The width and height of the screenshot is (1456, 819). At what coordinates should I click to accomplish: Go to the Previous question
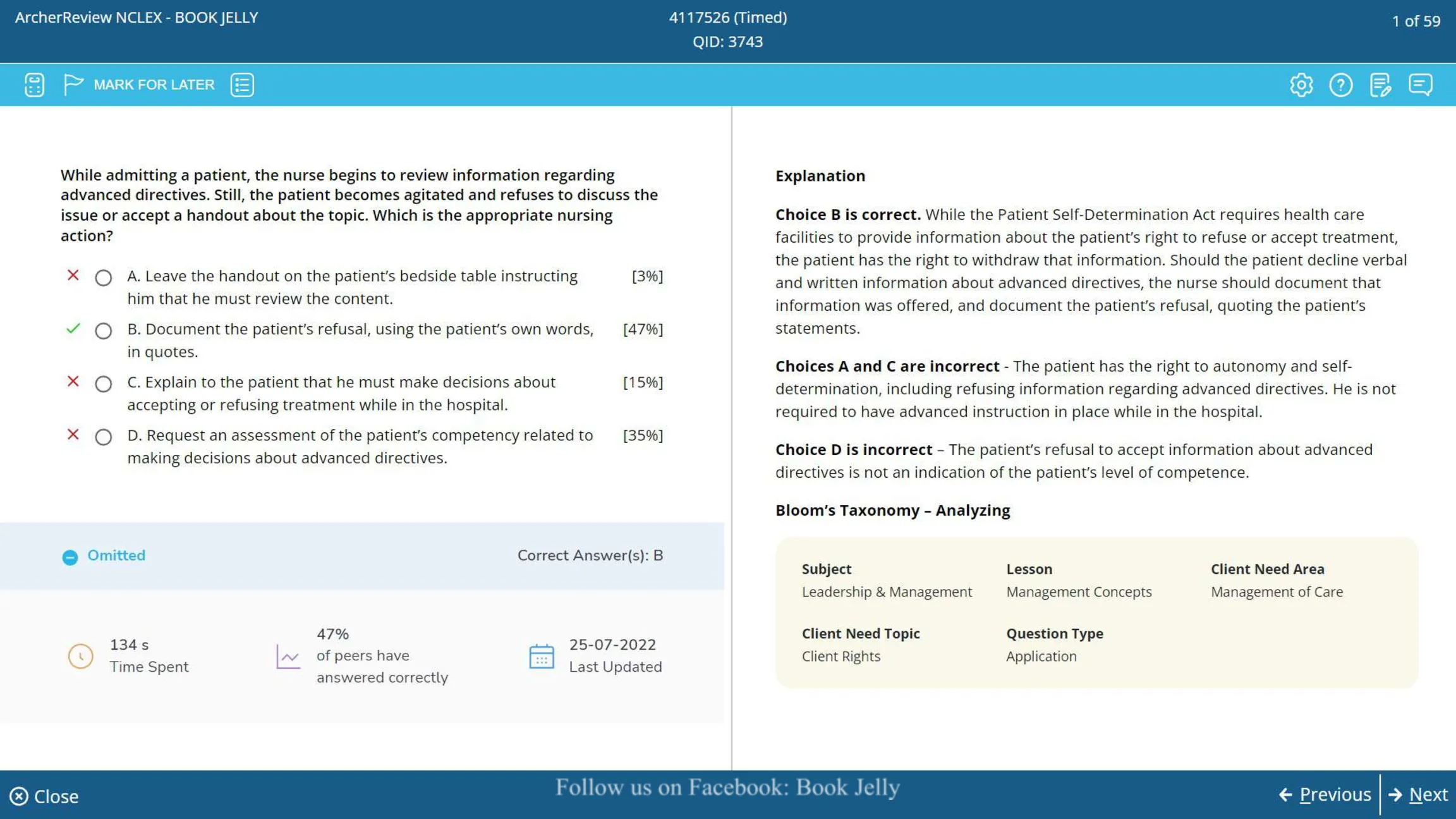[1325, 794]
